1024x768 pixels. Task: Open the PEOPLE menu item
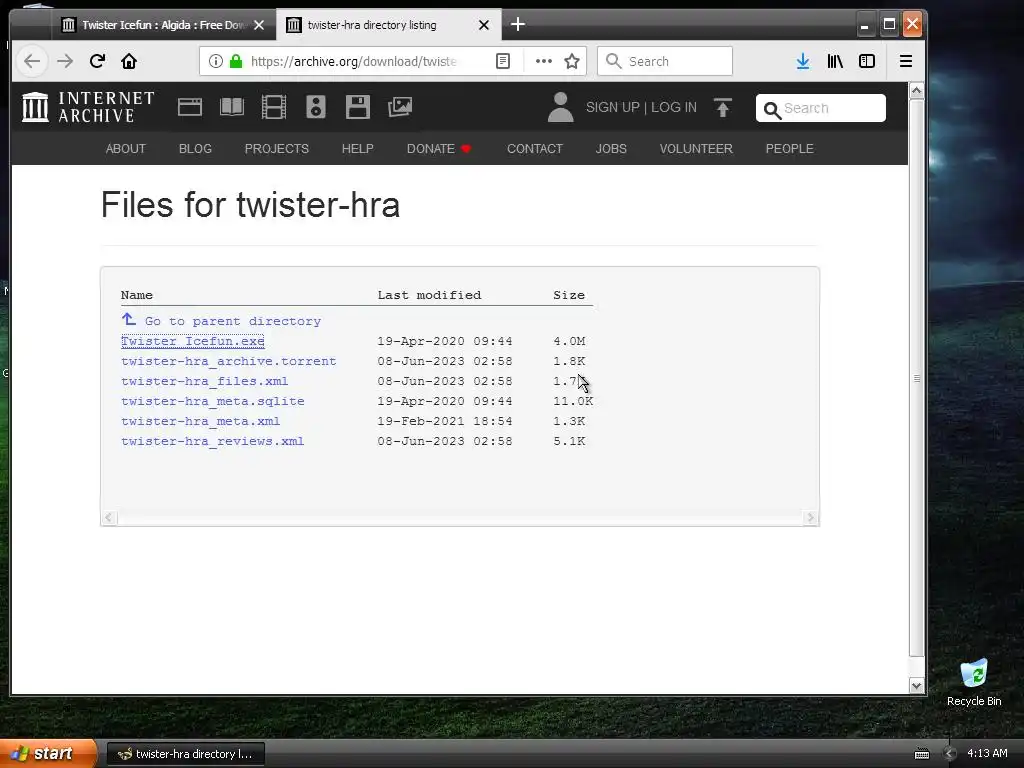[x=790, y=149]
